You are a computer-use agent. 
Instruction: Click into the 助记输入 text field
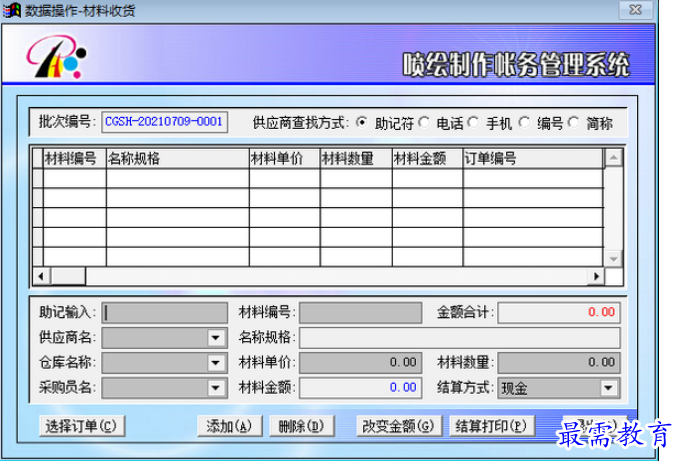coord(165,312)
